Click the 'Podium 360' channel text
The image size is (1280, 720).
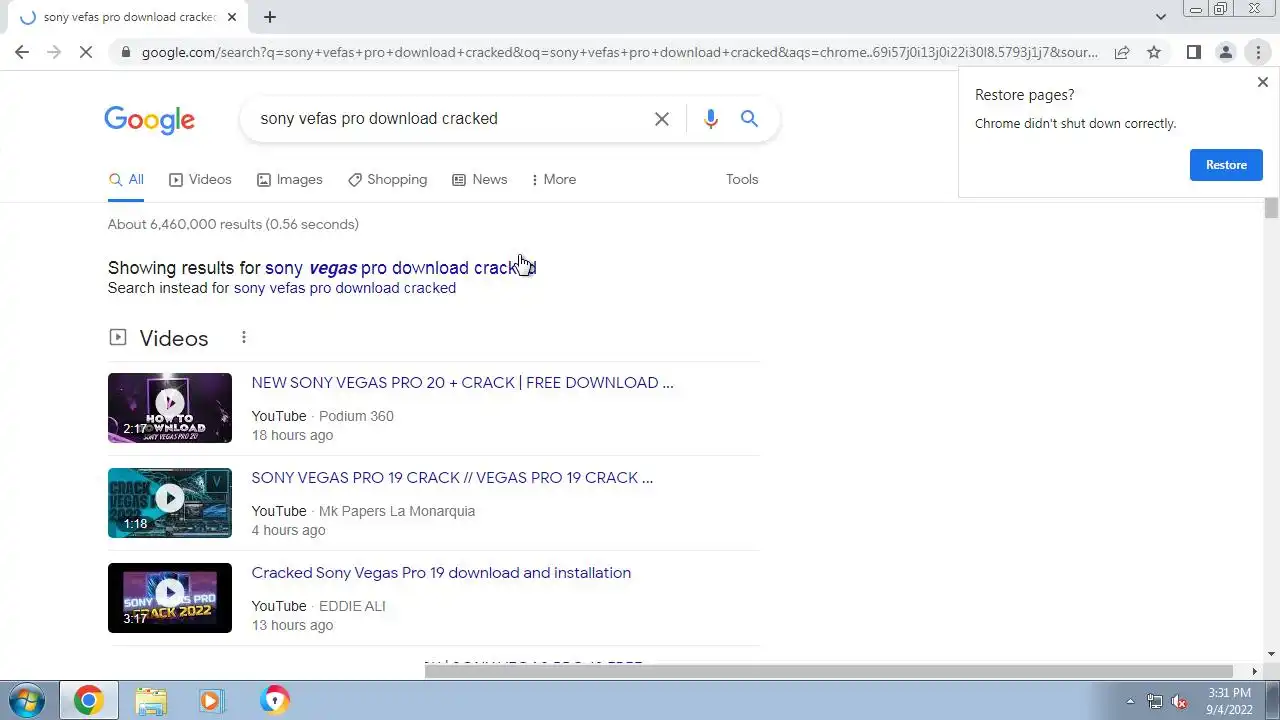356,416
